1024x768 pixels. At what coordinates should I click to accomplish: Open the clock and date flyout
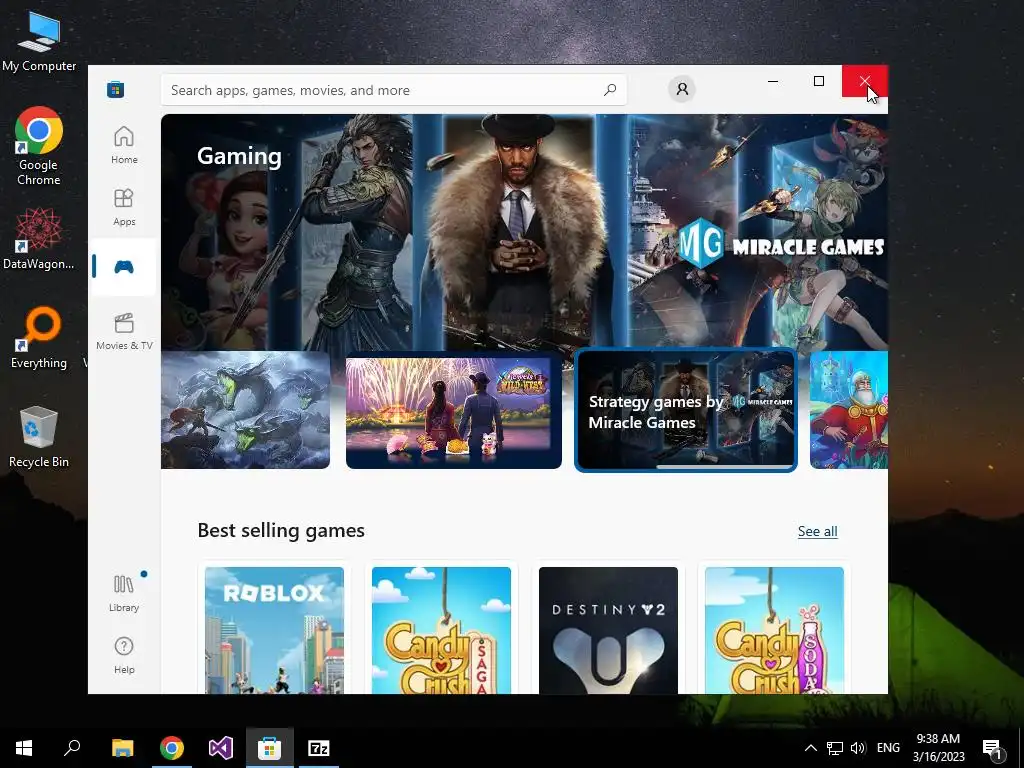[x=938, y=748]
